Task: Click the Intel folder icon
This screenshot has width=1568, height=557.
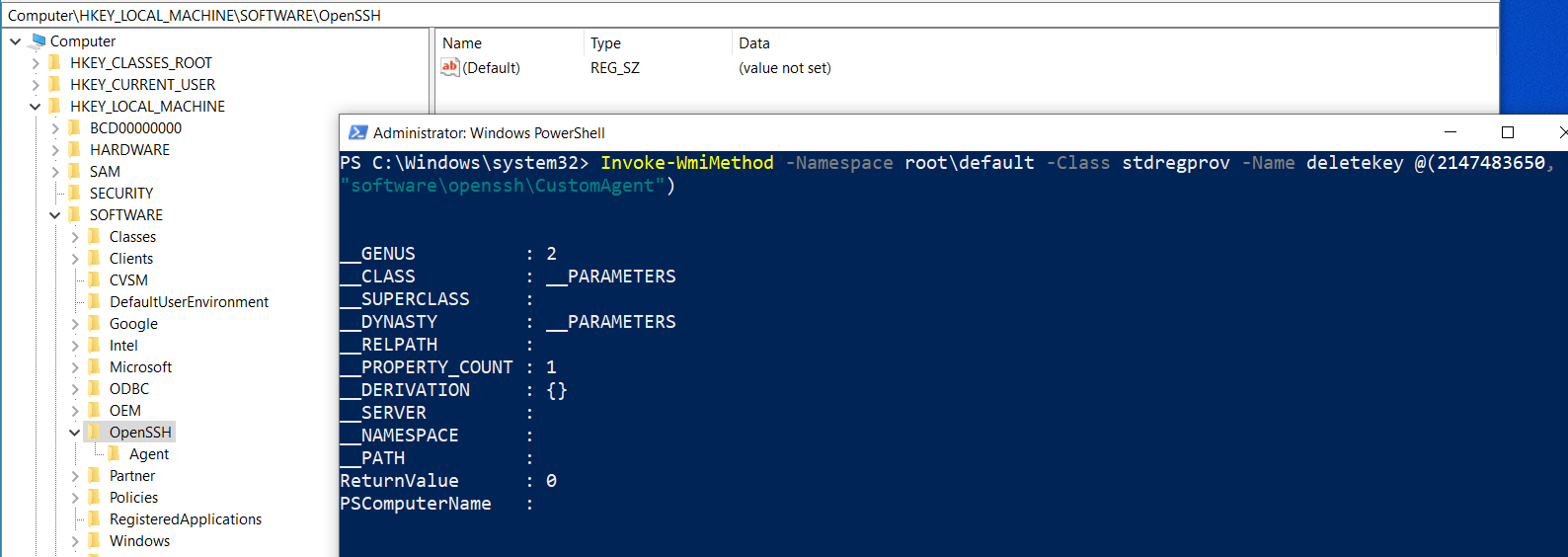Action: [x=95, y=345]
